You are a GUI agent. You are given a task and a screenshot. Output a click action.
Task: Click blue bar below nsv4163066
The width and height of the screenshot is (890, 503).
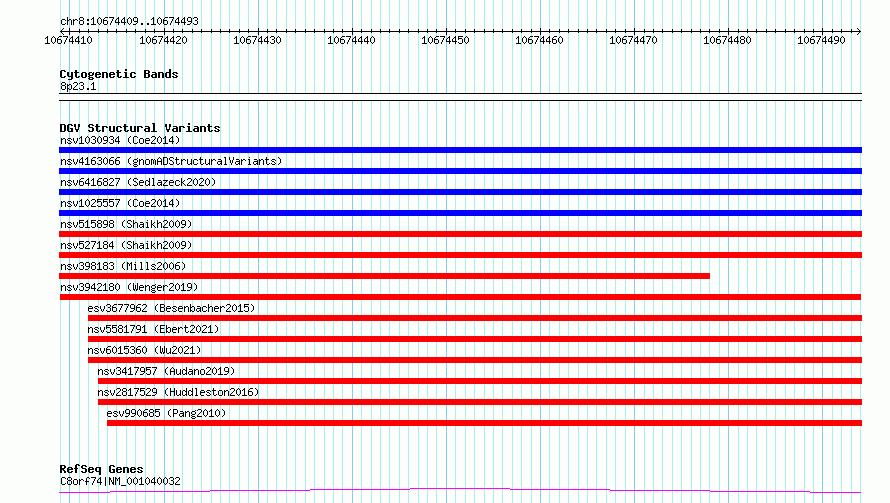click(x=460, y=171)
